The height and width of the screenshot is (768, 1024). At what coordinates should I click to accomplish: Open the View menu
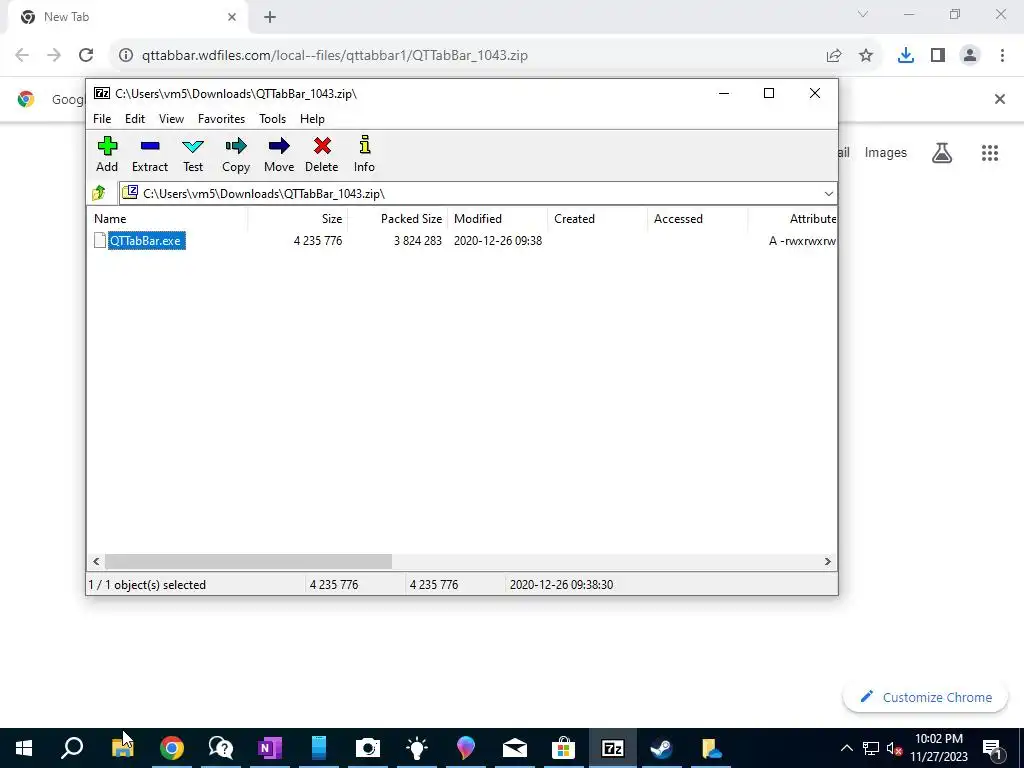click(171, 119)
